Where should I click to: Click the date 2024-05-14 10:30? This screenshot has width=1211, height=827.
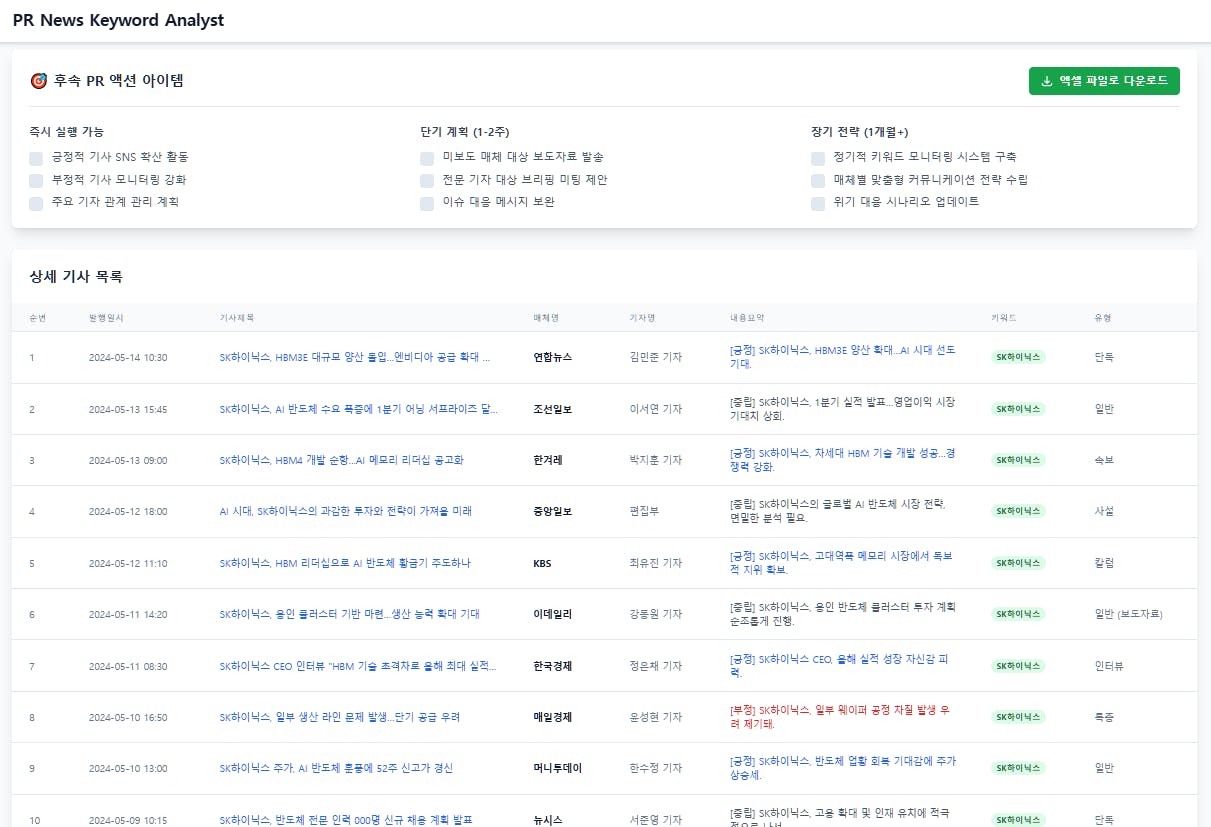pos(128,357)
